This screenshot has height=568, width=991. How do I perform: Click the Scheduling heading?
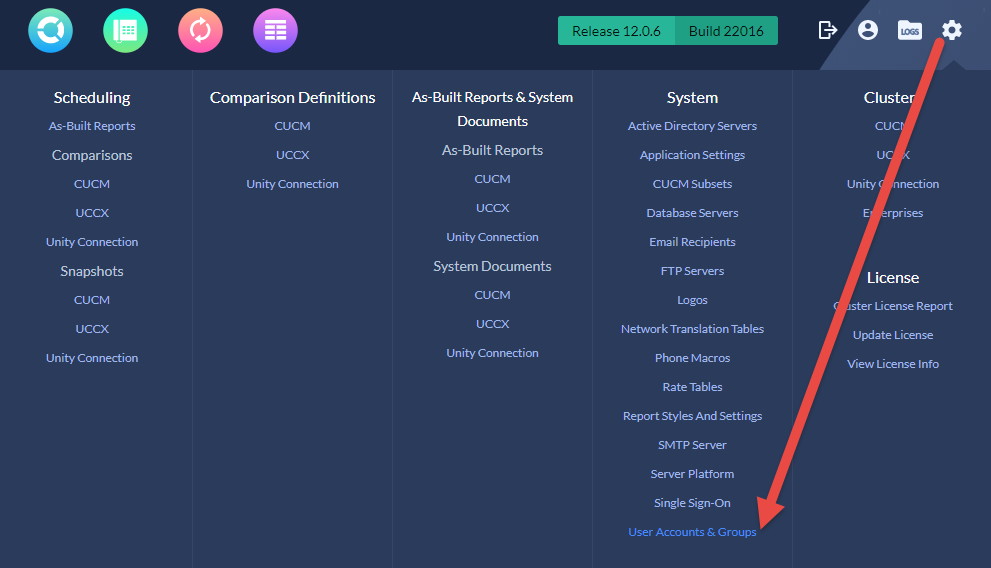pos(92,98)
